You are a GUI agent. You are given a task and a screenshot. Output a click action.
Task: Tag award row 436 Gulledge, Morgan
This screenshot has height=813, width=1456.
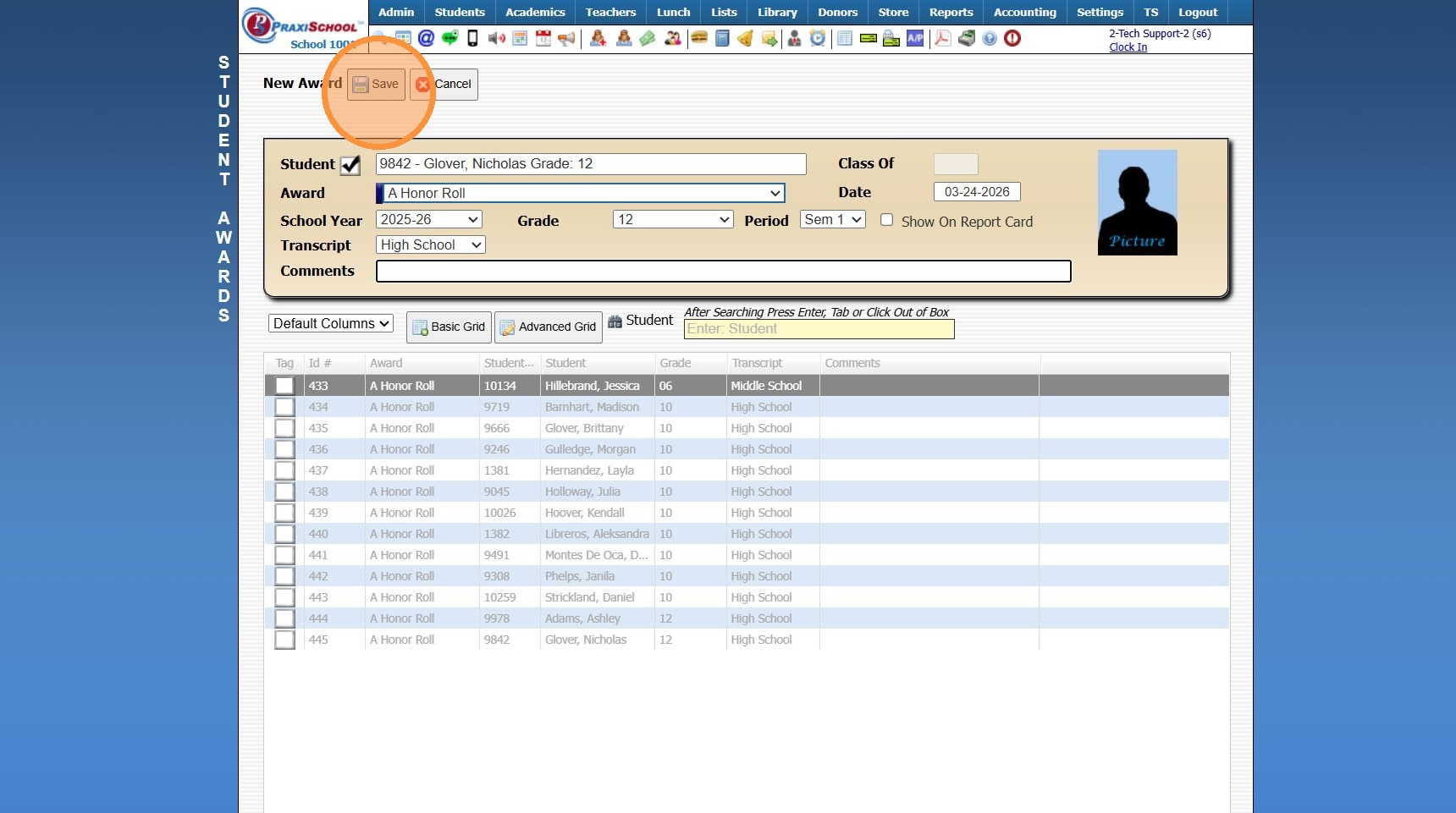pos(284,449)
